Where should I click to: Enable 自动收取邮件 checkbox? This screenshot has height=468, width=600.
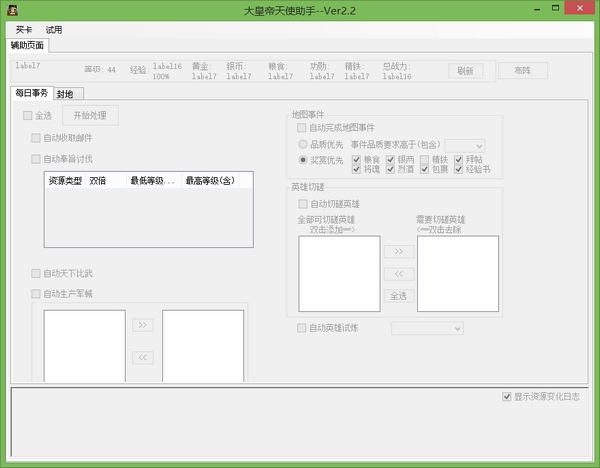[37, 138]
